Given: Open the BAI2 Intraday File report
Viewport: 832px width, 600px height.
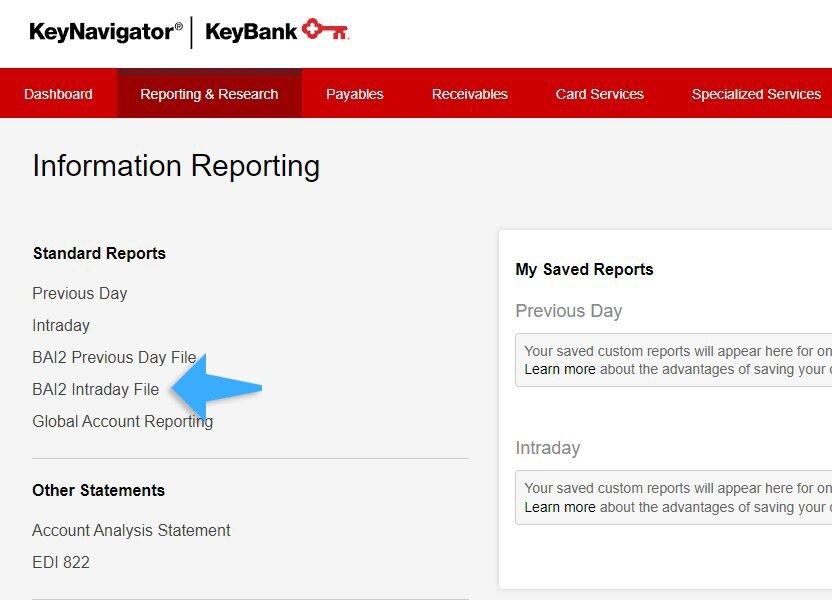Looking at the screenshot, I should (x=95, y=389).
